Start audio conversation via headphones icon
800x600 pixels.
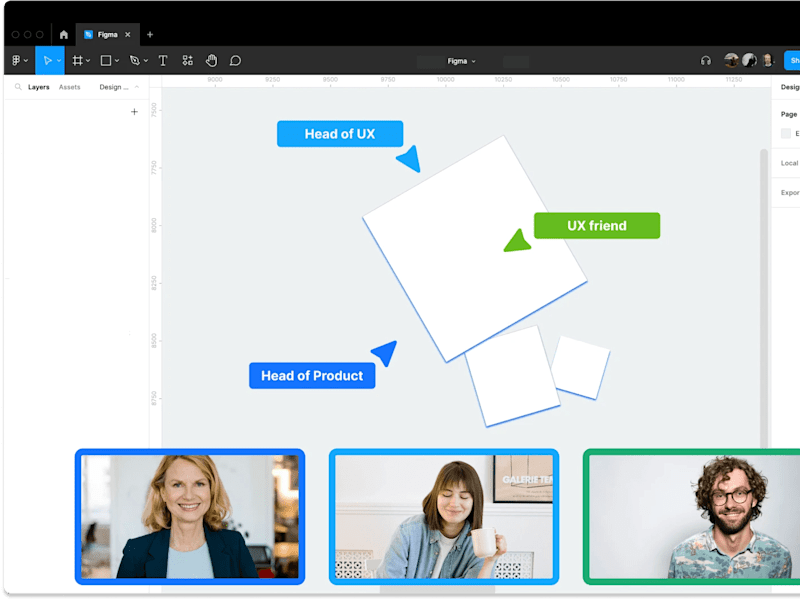click(x=706, y=61)
